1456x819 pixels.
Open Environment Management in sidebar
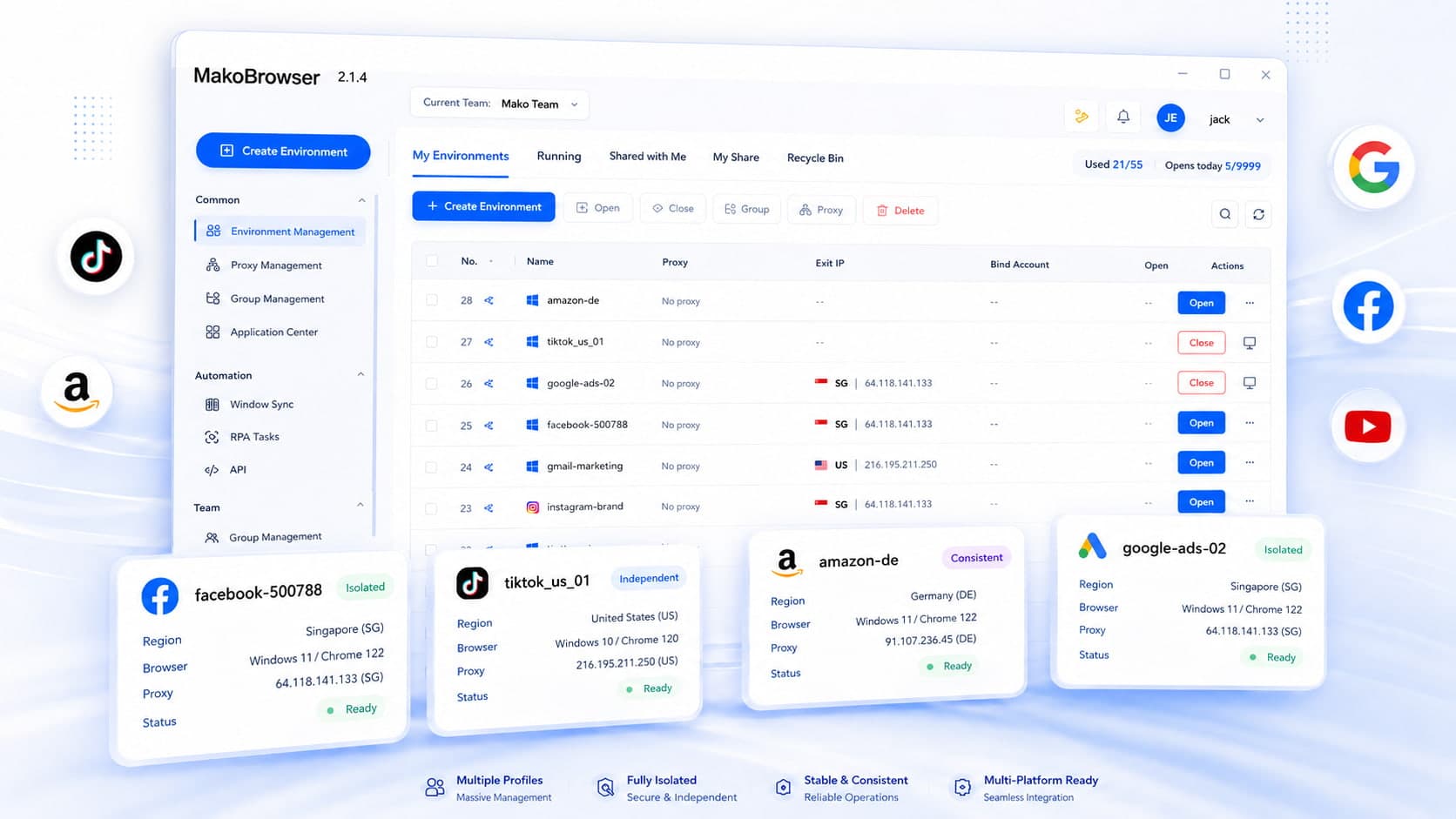pyautogui.click(x=280, y=232)
